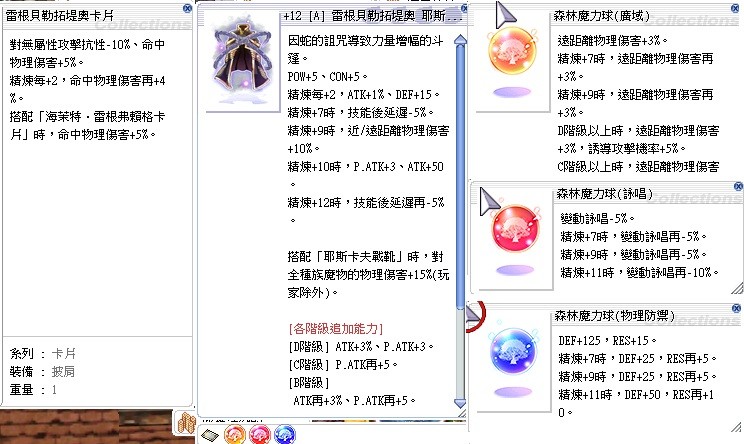The height and width of the screenshot is (444, 744).
Task: Click the '系列 : 卡片' row
Action: point(43,354)
